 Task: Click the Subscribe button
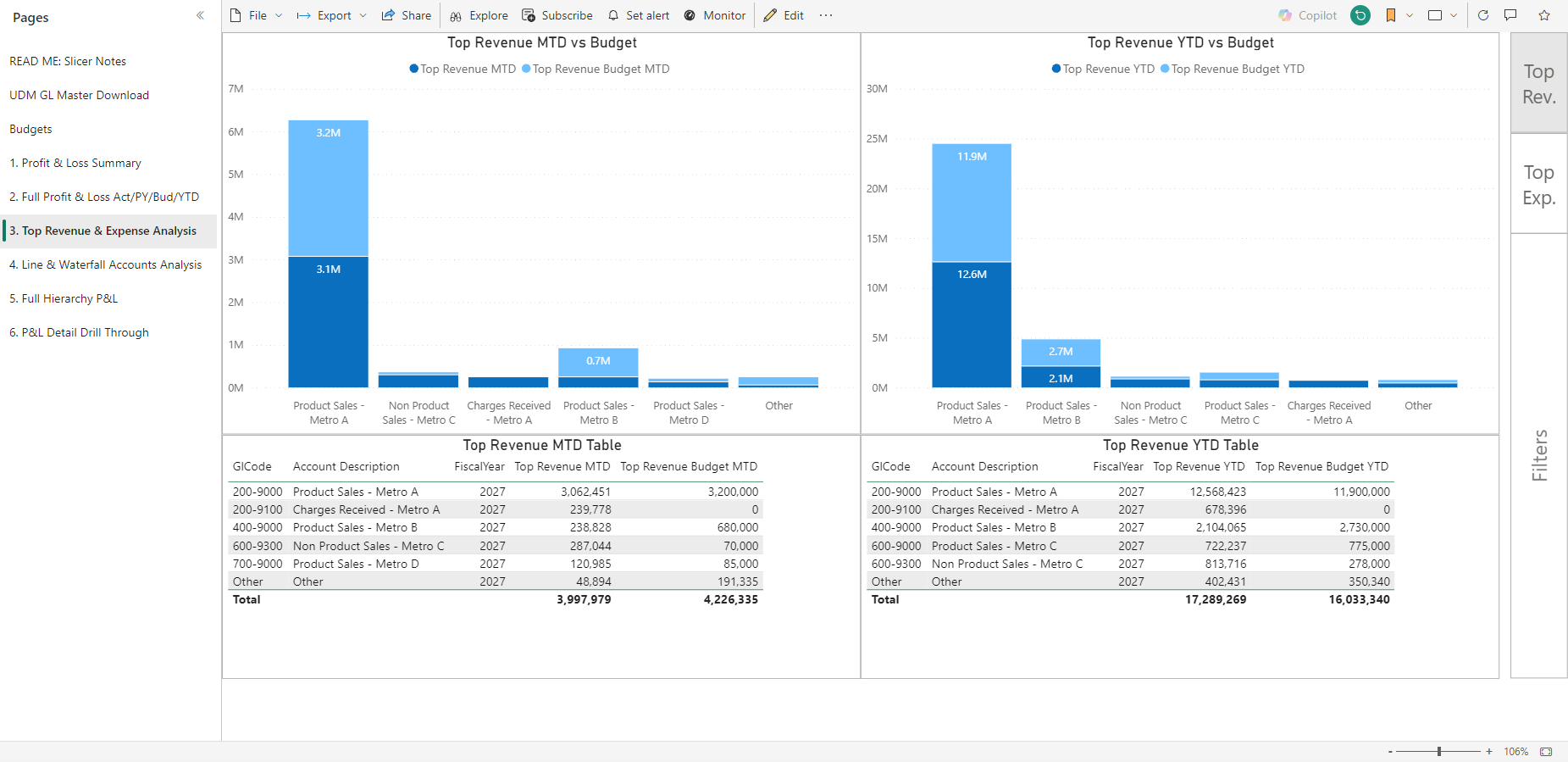tap(557, 15)
